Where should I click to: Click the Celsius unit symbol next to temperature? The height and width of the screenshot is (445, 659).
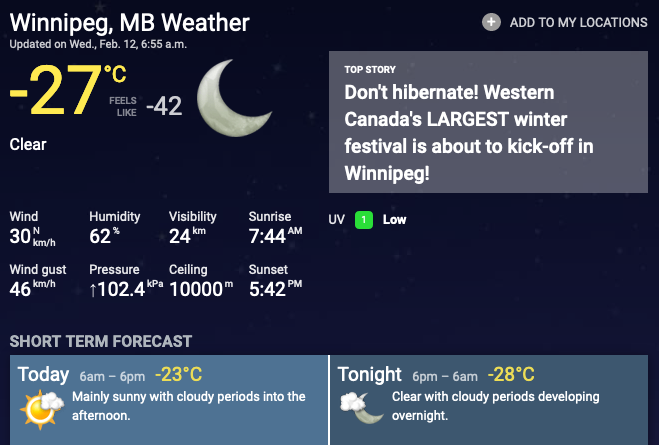point(115,72)
